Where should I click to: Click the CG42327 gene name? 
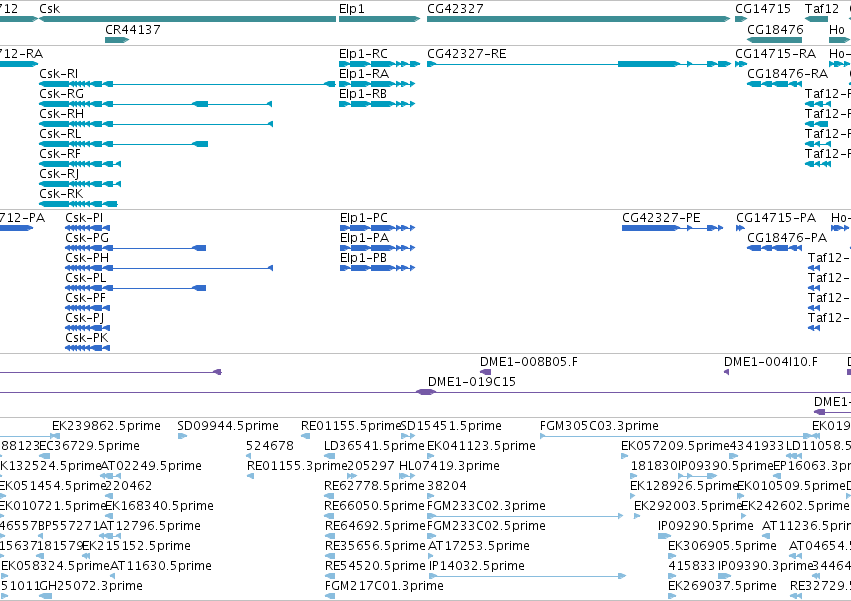pyautogui.click(x=455, y=9)
